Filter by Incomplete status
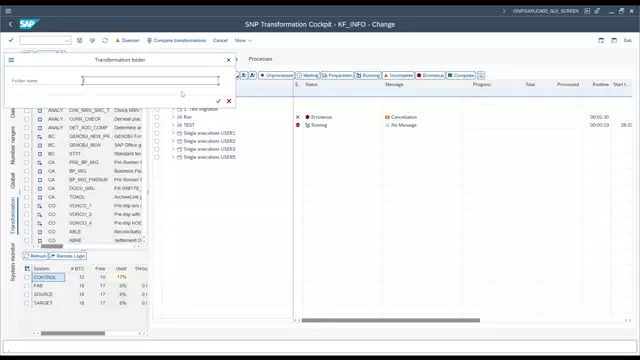This screenshot has height=360, width=640. [x=398, y=76]
